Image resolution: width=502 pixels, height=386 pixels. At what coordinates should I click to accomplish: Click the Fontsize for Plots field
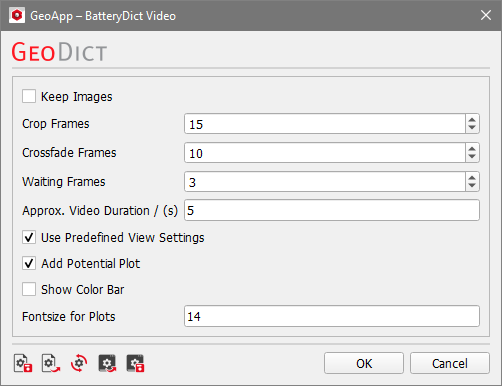(332, 316)
